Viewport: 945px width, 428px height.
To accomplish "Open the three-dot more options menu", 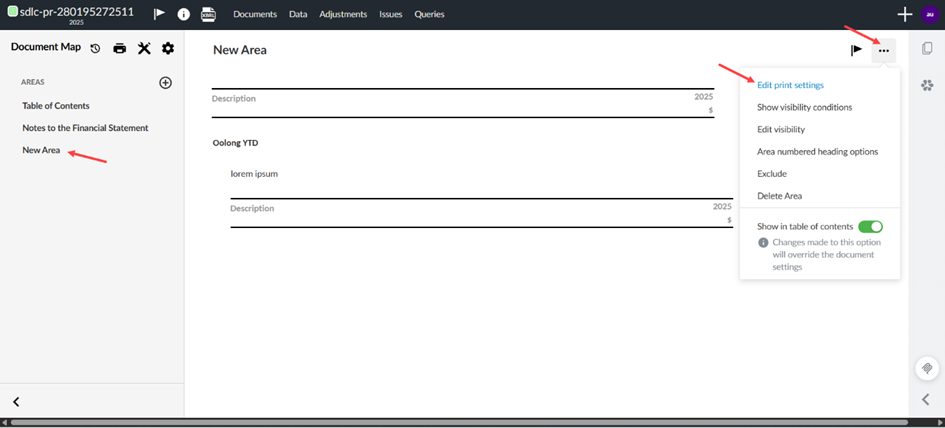I will (883, 50).
